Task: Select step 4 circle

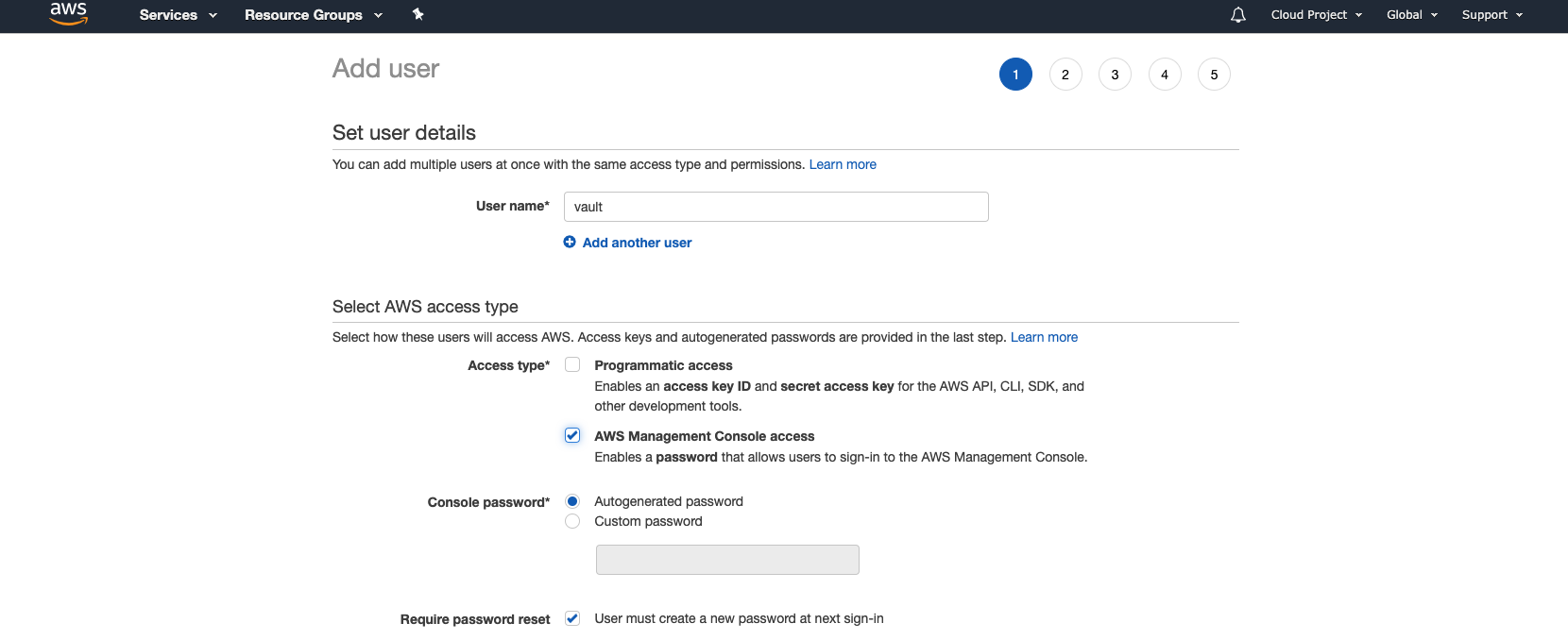Action: coord(1165,75)
